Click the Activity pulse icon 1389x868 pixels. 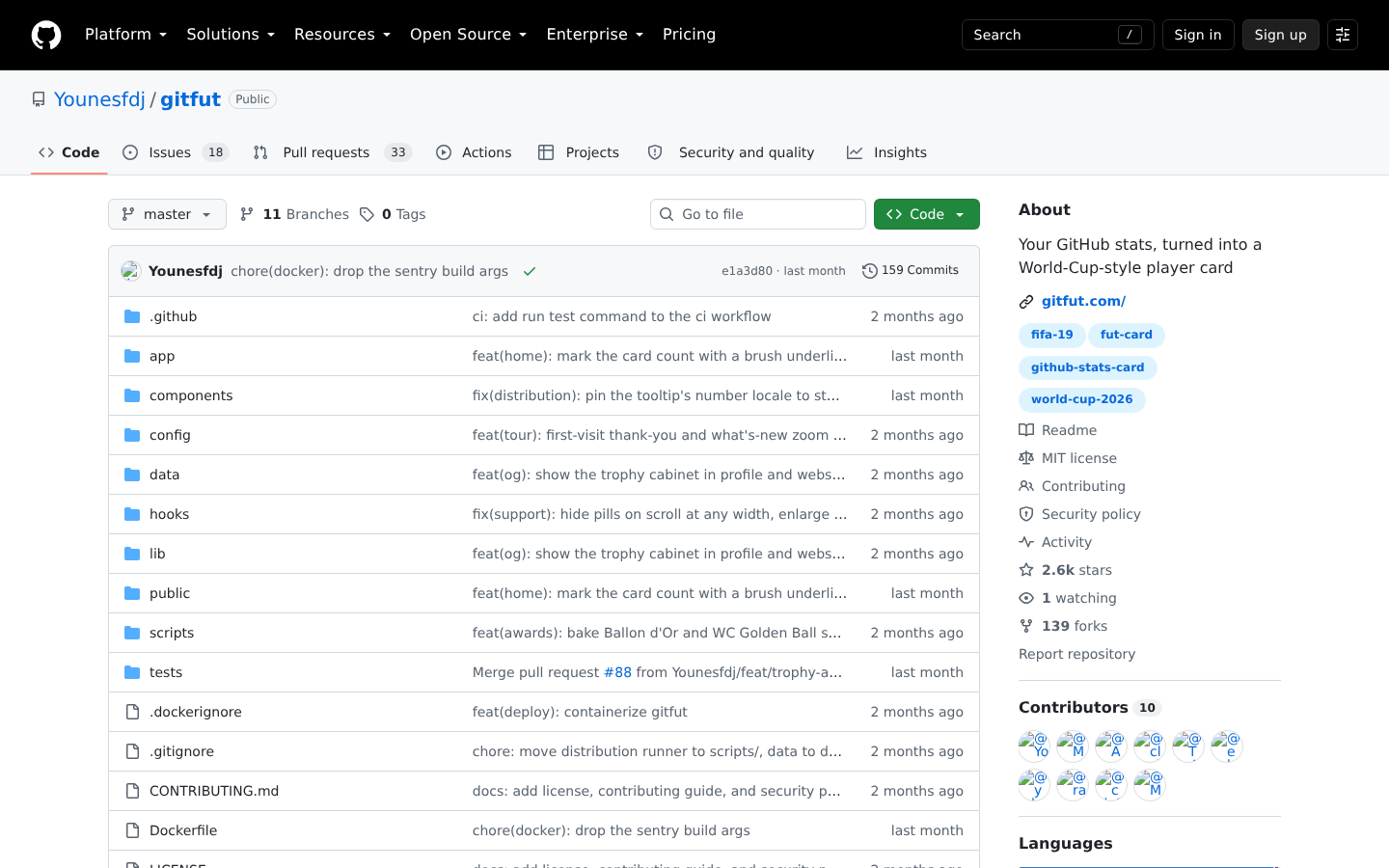pyautogui.click(x=1026, y=542)
